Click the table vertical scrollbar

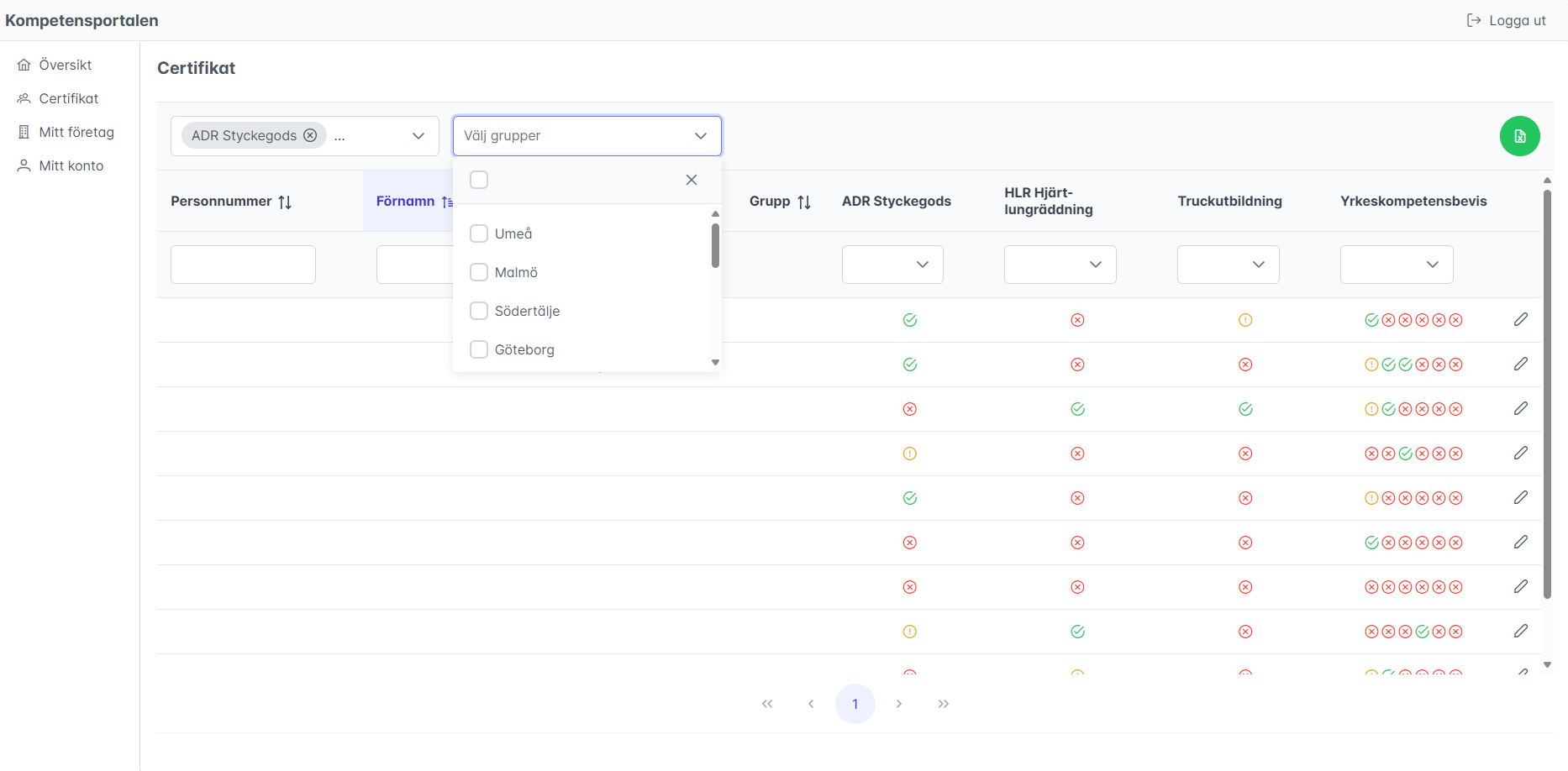(x=1547, y=394)
